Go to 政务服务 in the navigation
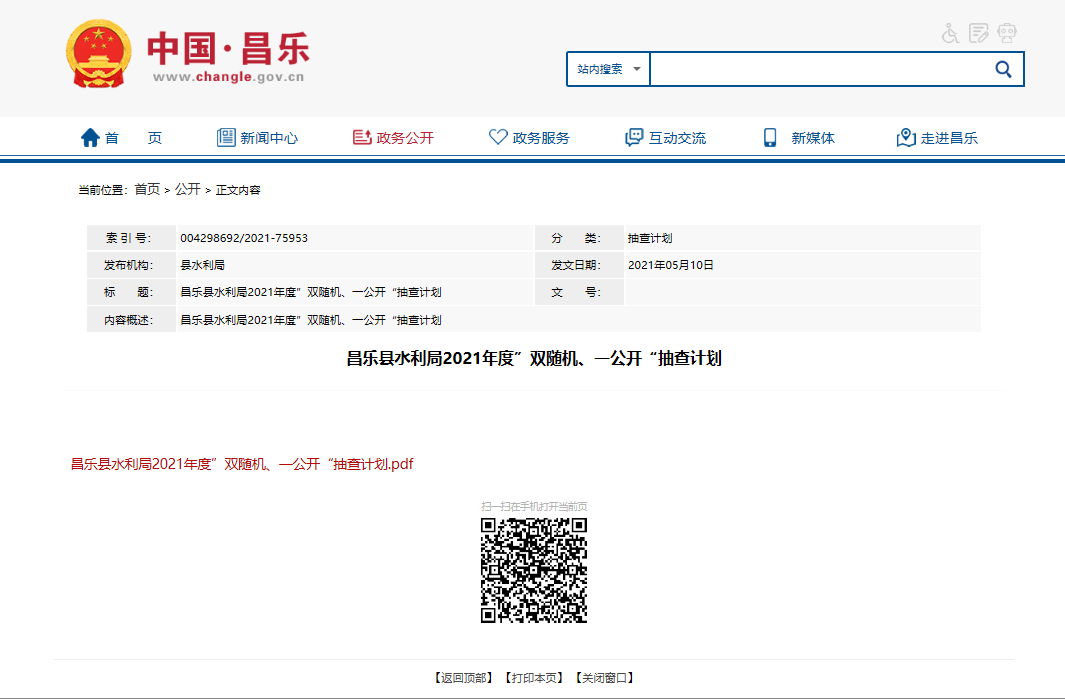This screenshot has height=699, width=1065. click(529, 138)
